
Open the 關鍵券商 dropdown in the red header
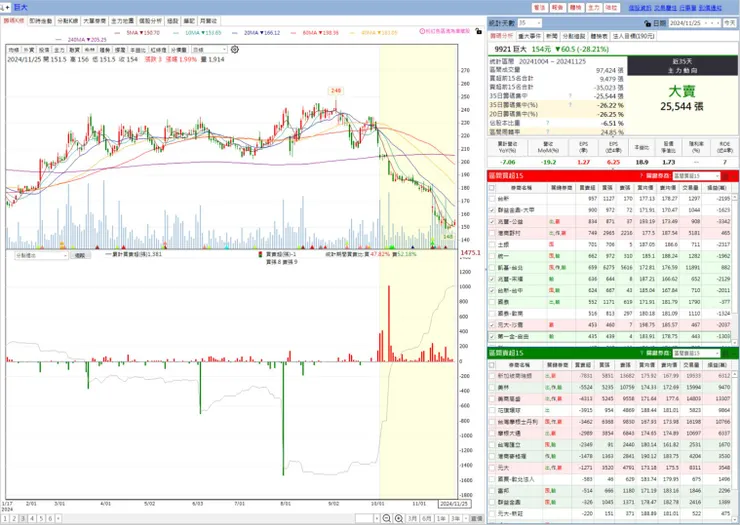point(696,176)
